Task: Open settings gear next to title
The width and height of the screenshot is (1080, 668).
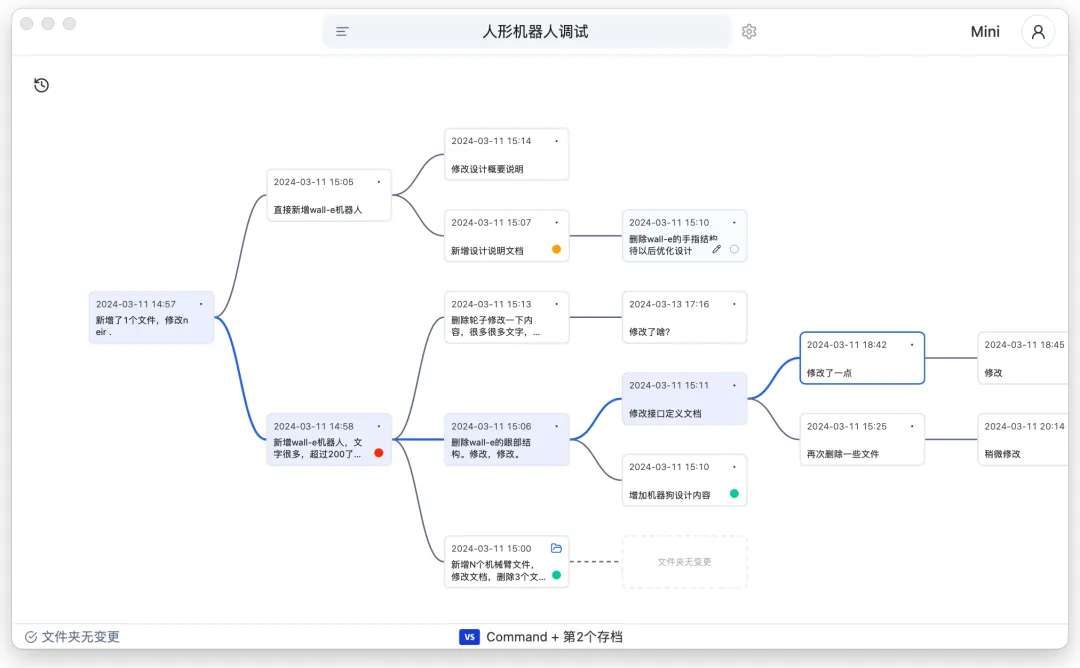Action: (749, 32)
